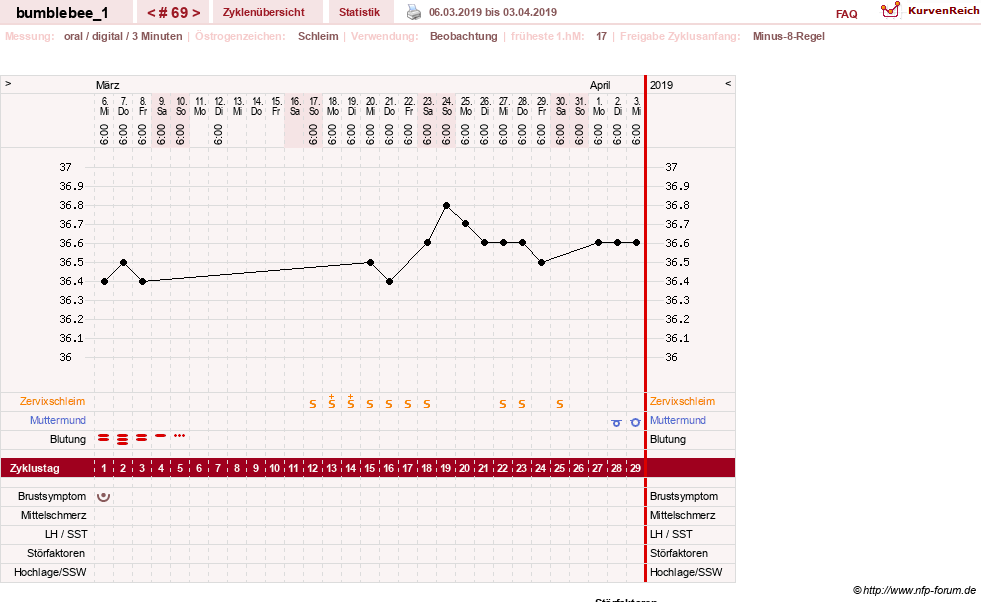Click the Zervixschleim S on cycle day 18
Image resolution: width=981 pixels, height=602 pixels.
pos(427,404)
